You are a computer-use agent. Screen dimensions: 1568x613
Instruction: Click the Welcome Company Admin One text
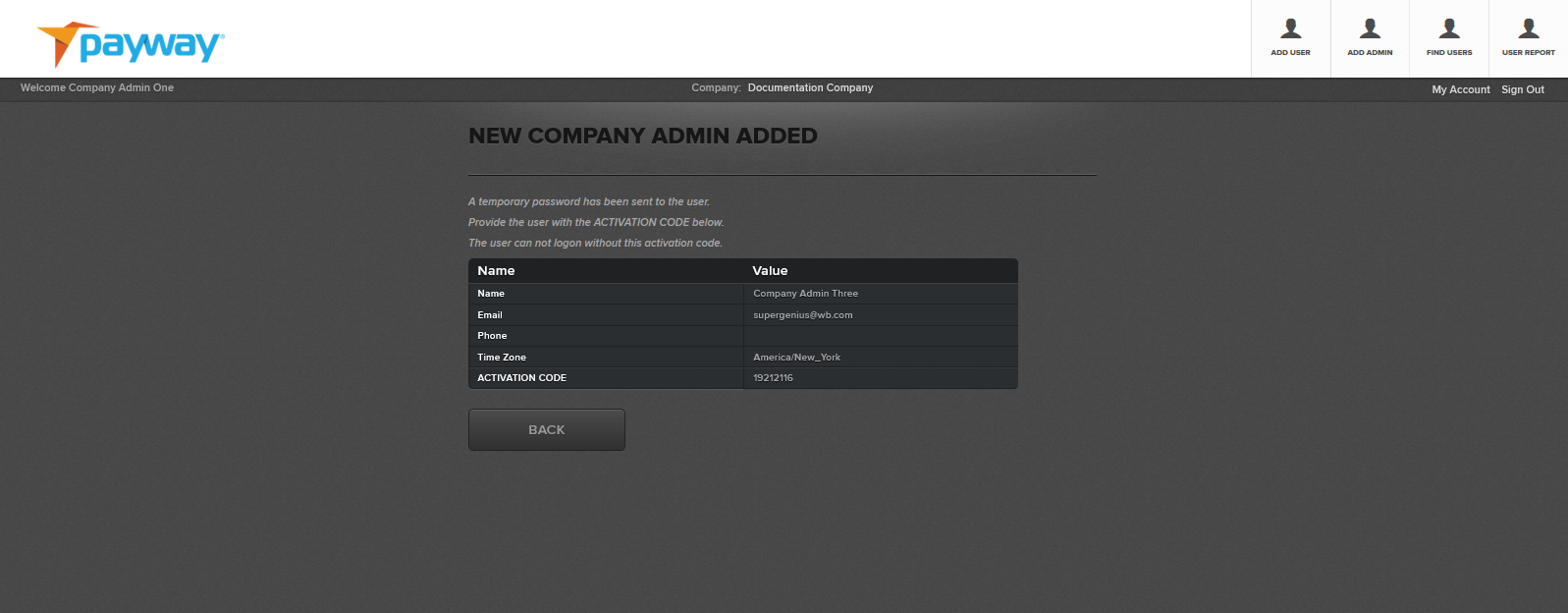click(97, 88)
